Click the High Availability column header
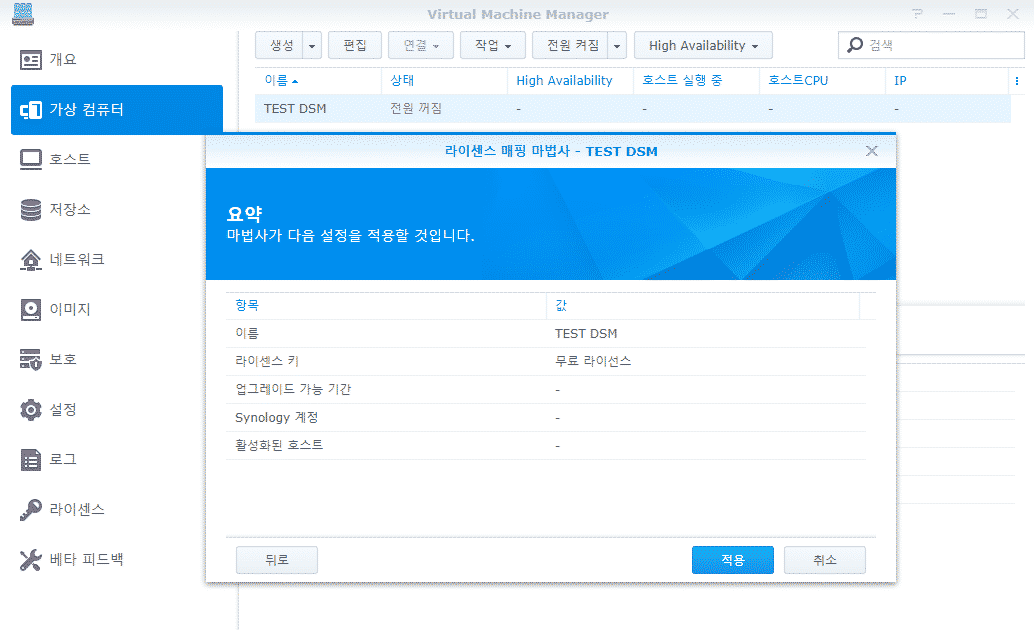This screenshot has height=630, width=1034. tap(570, 80)
